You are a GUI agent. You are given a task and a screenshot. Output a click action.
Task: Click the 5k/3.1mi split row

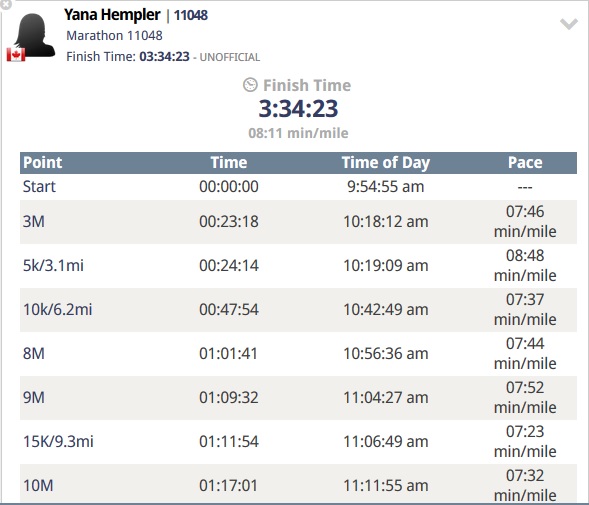298,266
